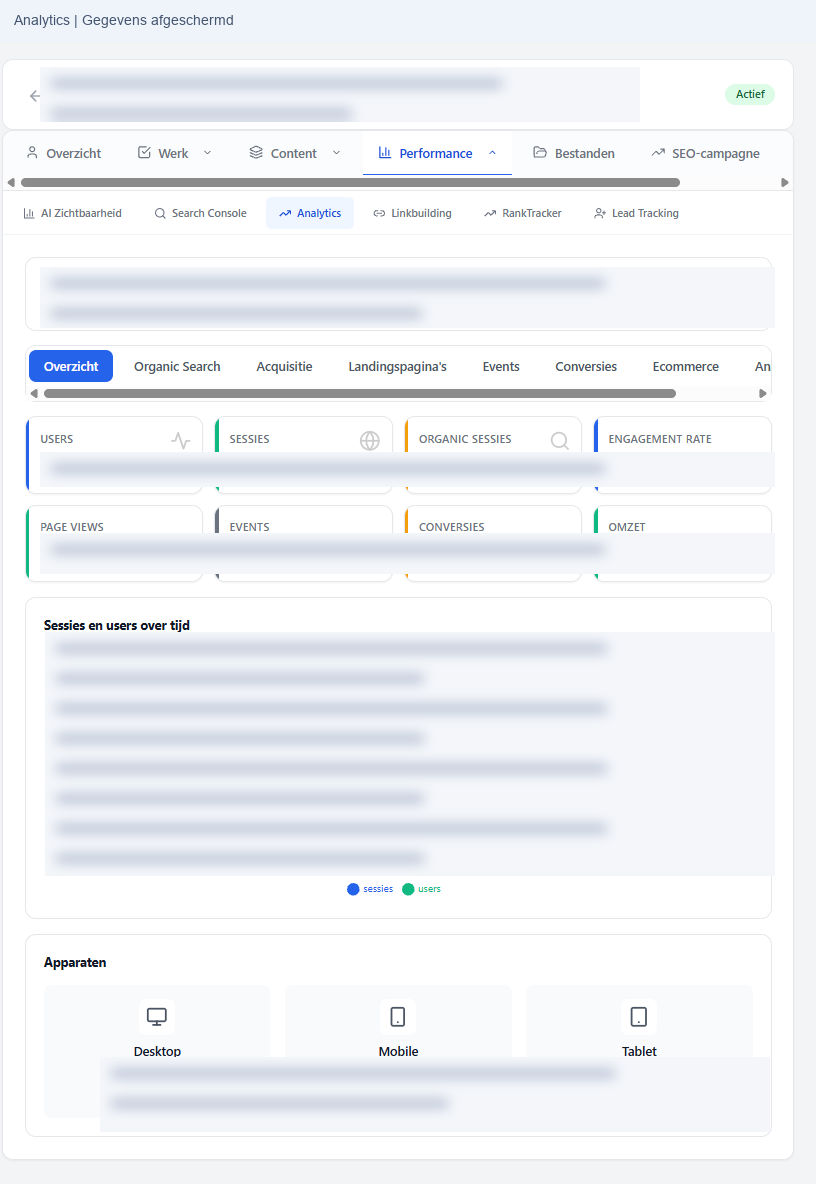The image size is (816, 1184).
Task: Click the Conversies metric card label
Action: click(451, 527)
